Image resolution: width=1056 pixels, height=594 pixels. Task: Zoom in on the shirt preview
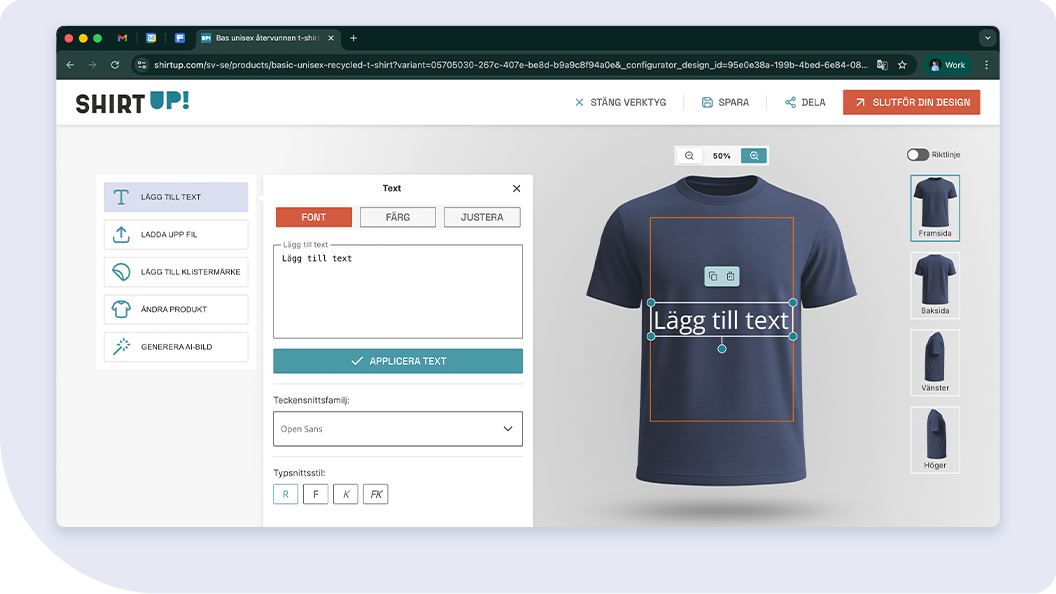pyautogui.click(x=754, y=156)
